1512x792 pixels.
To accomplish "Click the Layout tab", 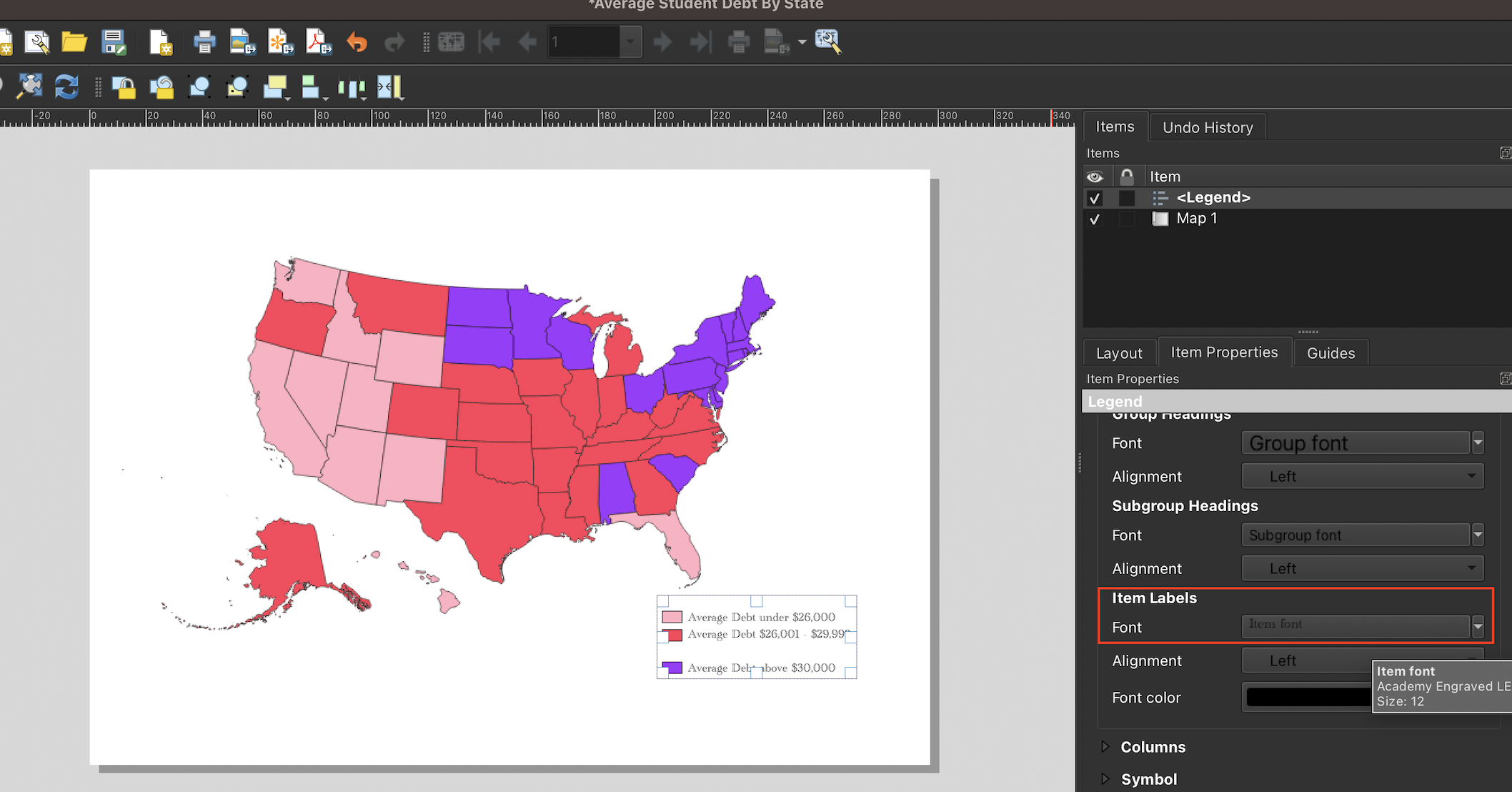I will click(x=1120, y=352).
